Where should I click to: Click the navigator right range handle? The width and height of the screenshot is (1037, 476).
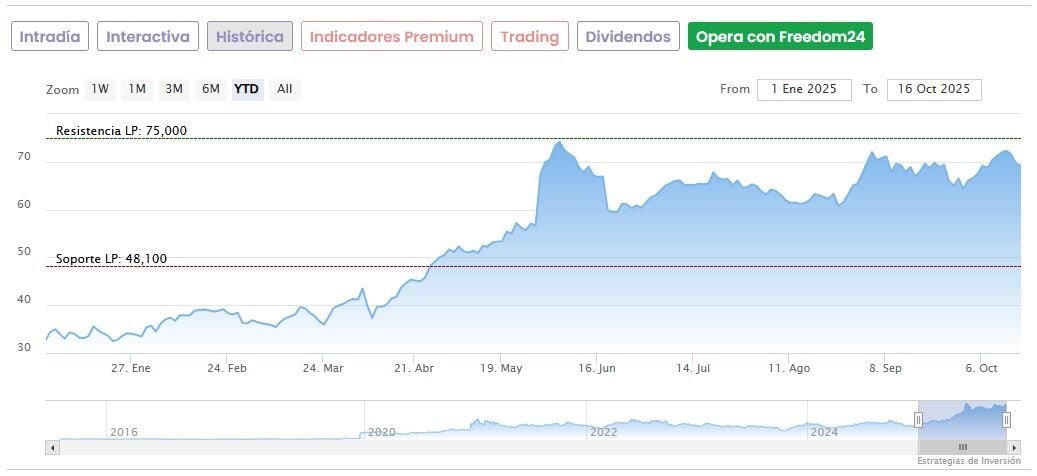1006,420
